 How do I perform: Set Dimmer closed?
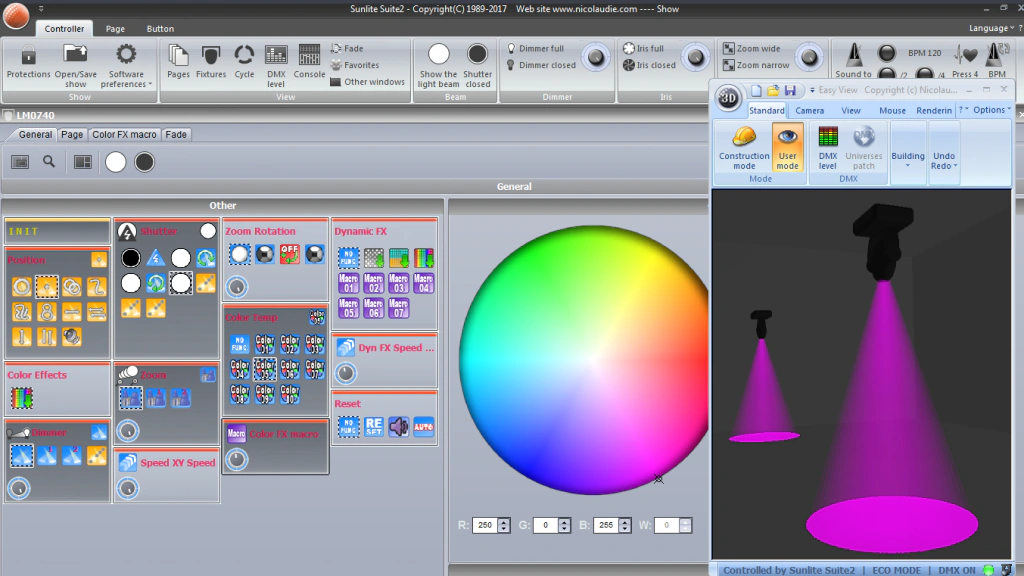point(541,65)
